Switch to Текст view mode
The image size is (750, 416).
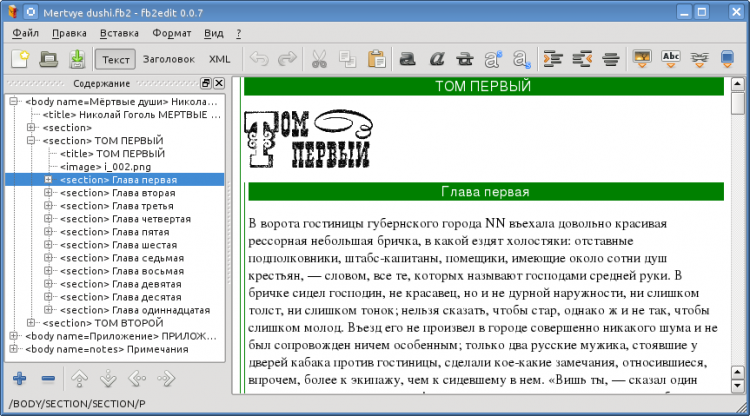point(115,59)
